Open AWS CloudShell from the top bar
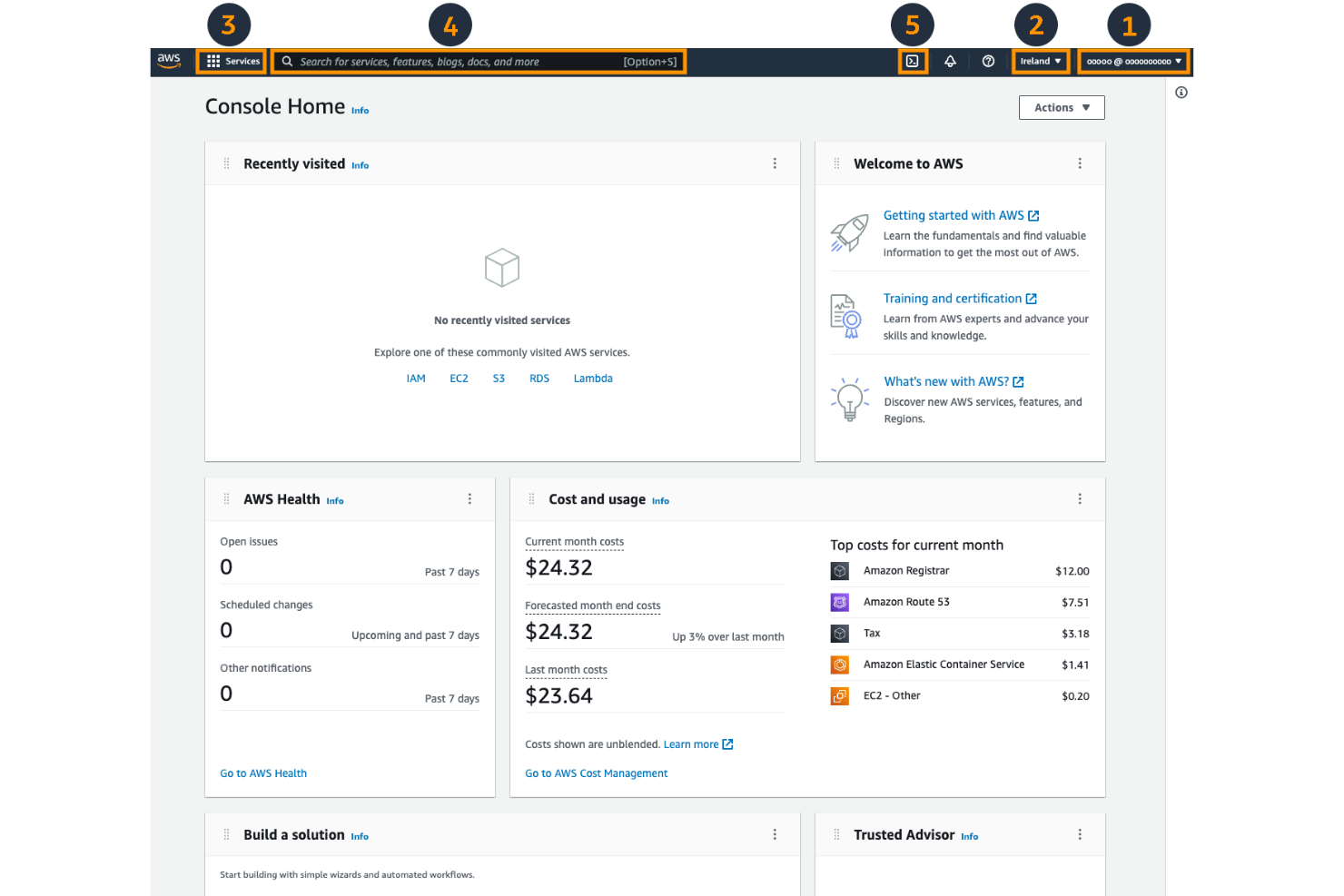 pos(913,61)
